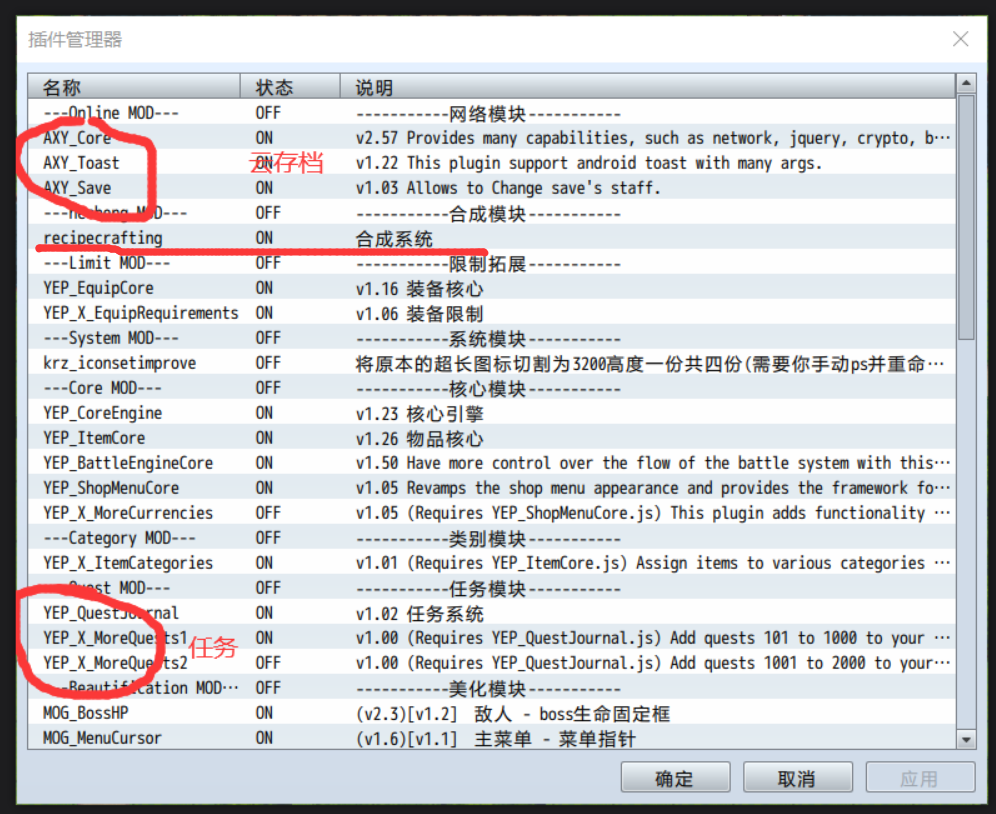Click the v1.02 任务系统 description
The width and height of the screenshot is (996, 814).
[419, 614]
